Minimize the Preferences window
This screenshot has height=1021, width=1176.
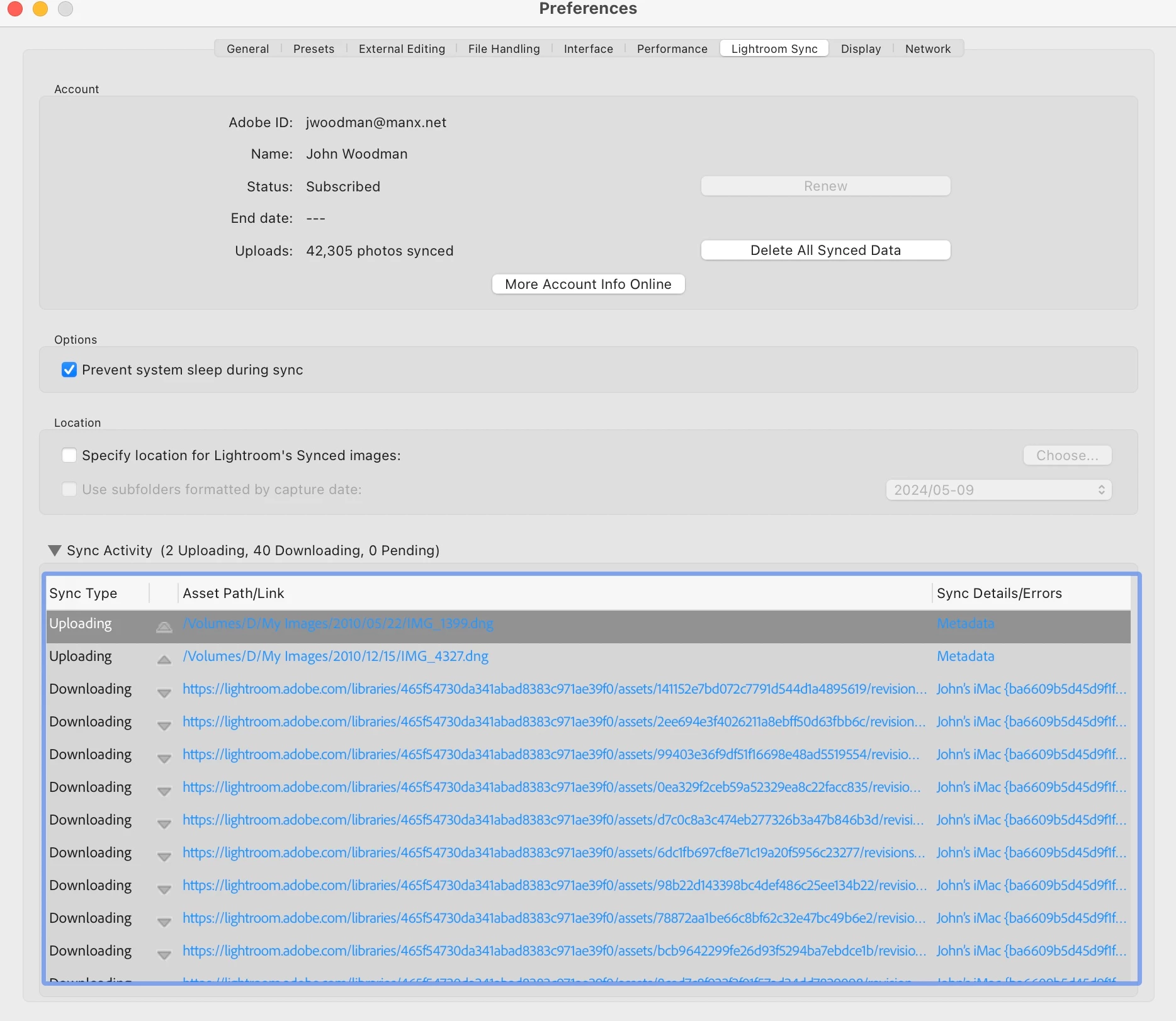pyautogui.click(x=40, y=8)
